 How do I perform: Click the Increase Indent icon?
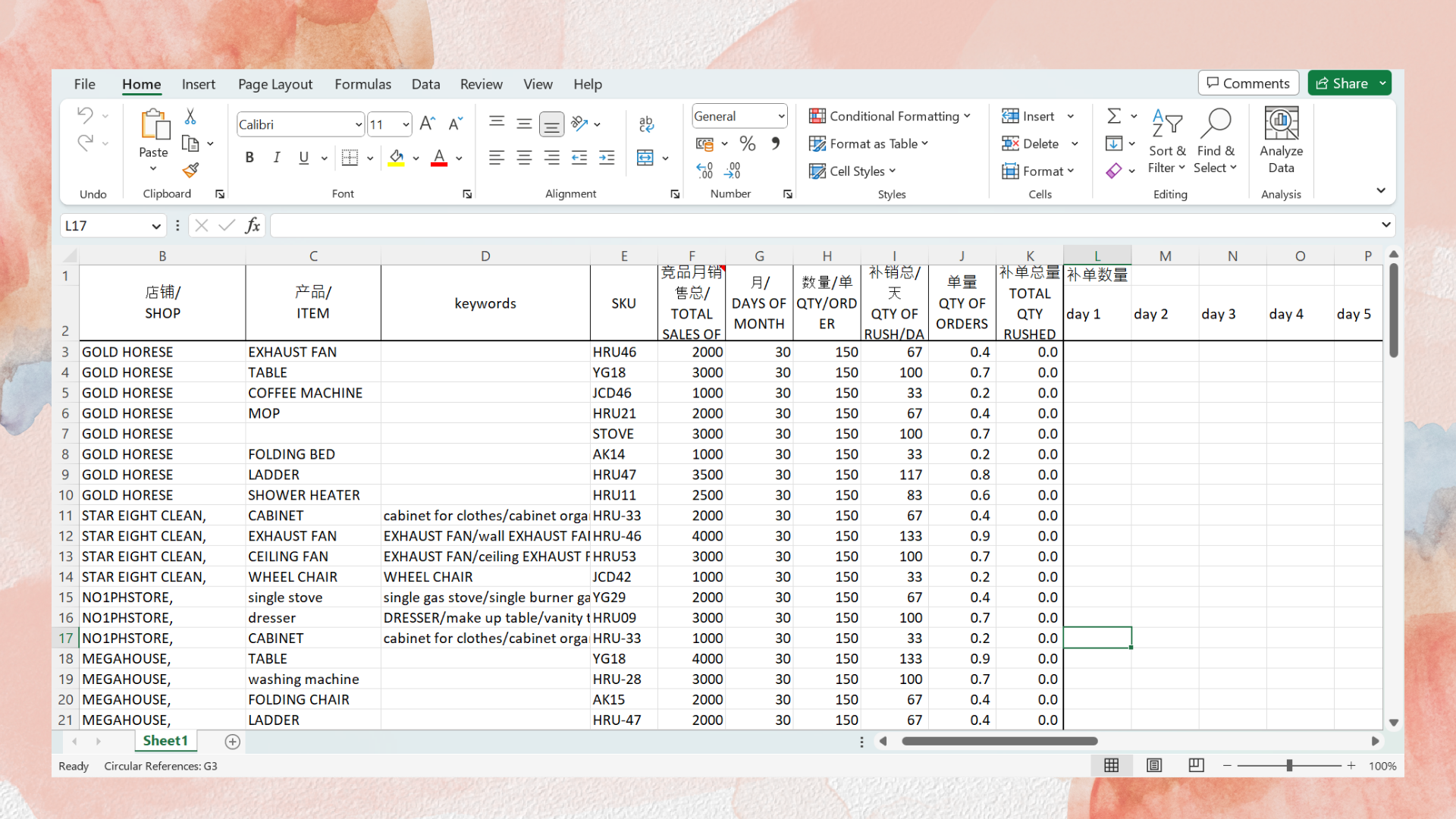pyautogui.click(x=607, y=158)
